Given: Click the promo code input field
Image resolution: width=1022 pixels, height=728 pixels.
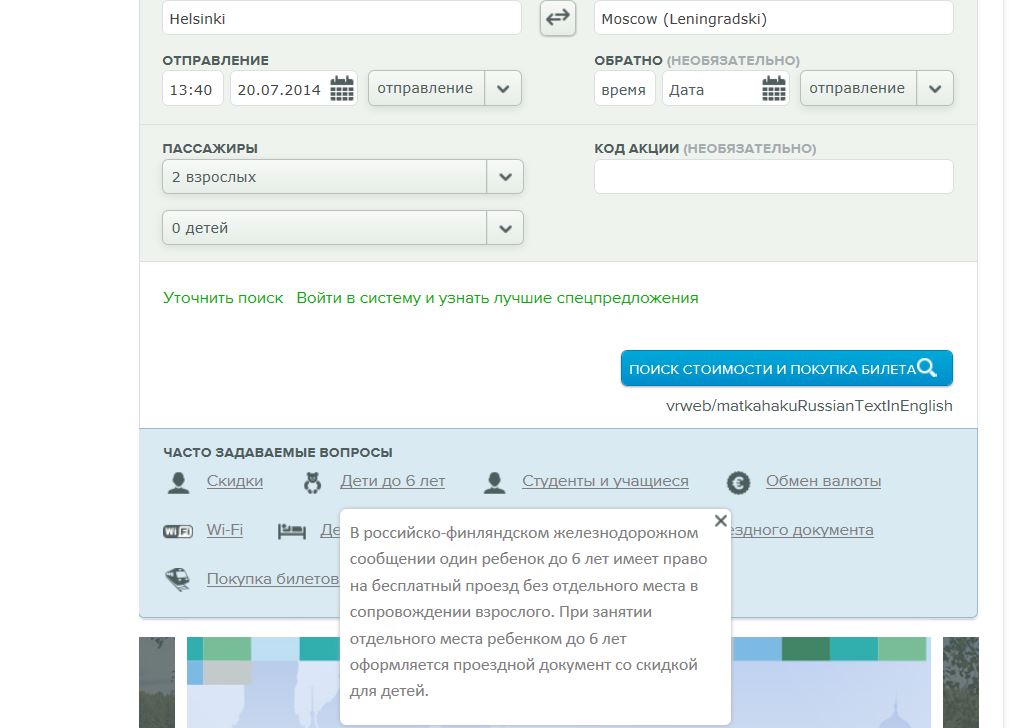Looking at the screenshot, I should [x=773, y=177].
